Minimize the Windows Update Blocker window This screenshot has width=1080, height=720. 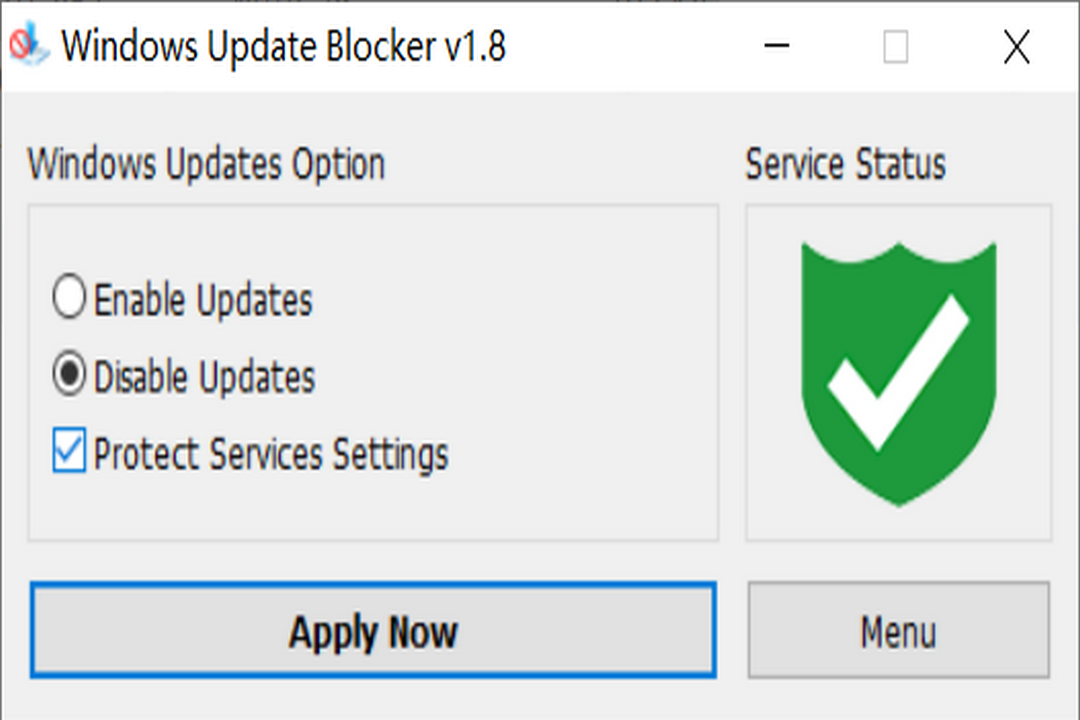776,47
